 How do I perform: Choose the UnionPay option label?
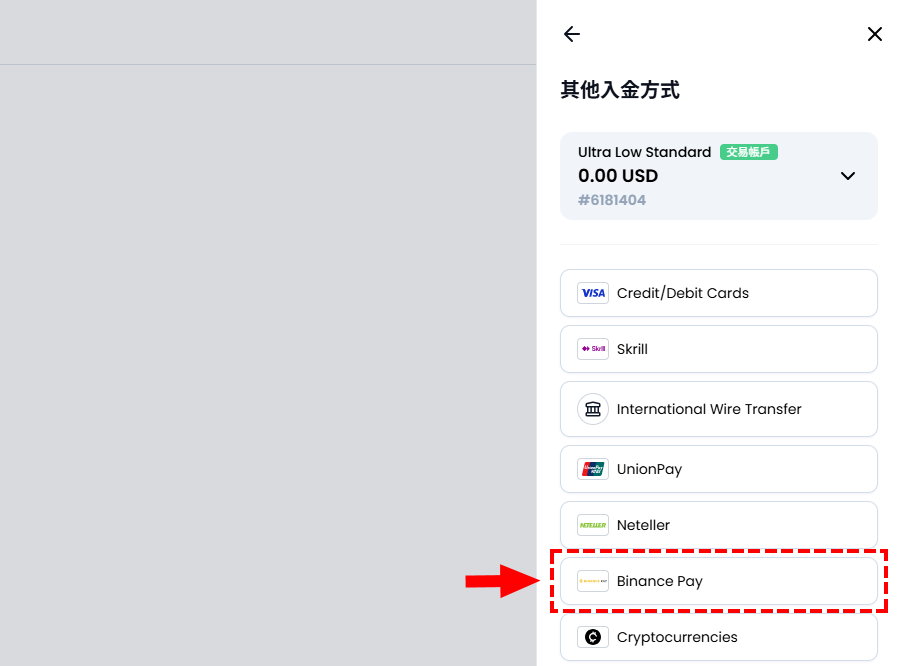[649, 469]
